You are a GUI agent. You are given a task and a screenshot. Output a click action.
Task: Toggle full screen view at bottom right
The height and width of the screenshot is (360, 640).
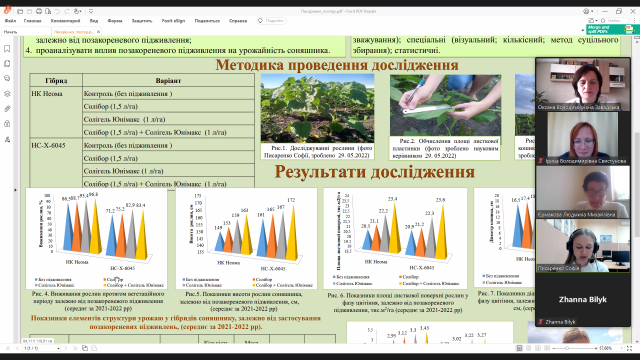click(629, 348)
